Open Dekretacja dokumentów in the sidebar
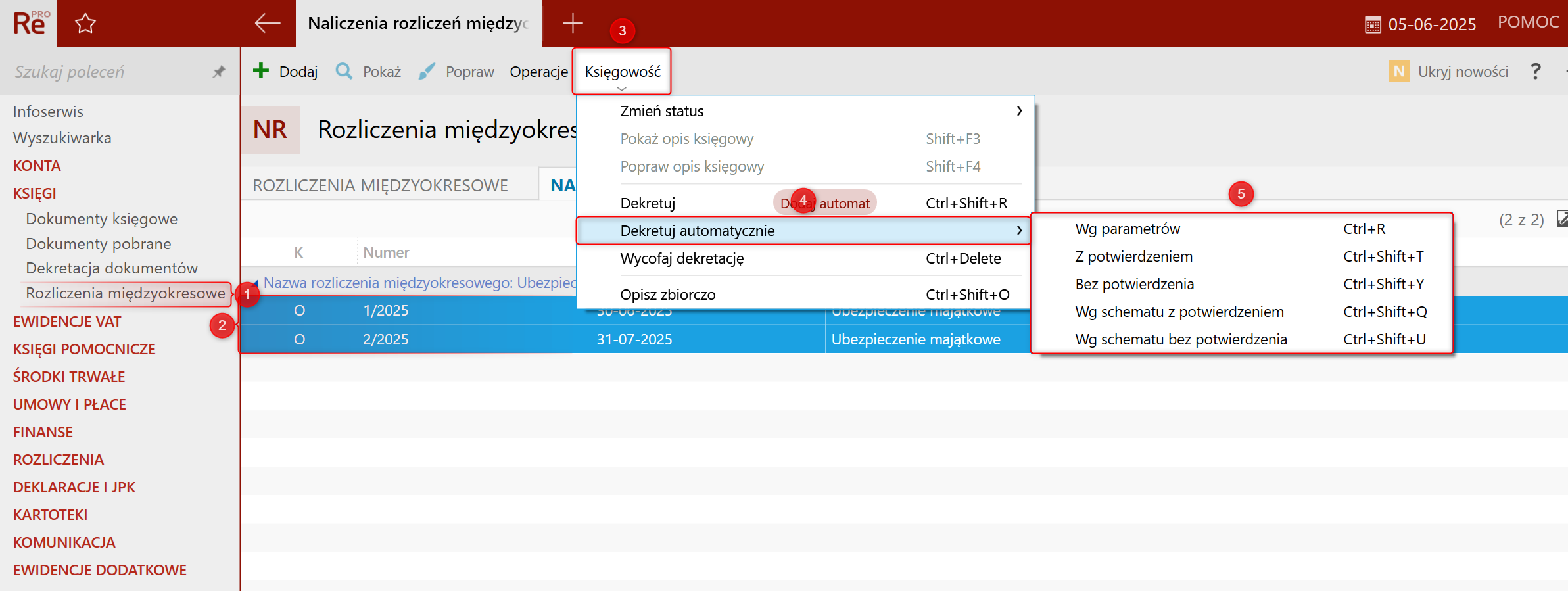The height and width of the screenshot is (591, 1568). tap(112, 268)
